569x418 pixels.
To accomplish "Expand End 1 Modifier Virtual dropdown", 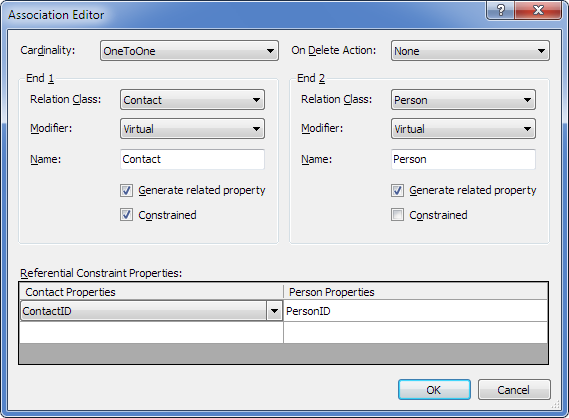I will 192,129.
